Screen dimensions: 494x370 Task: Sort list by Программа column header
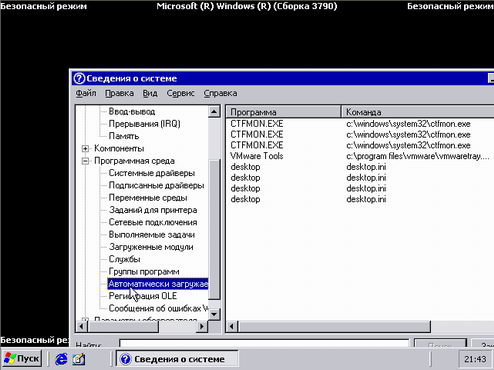tap(283, 112)
